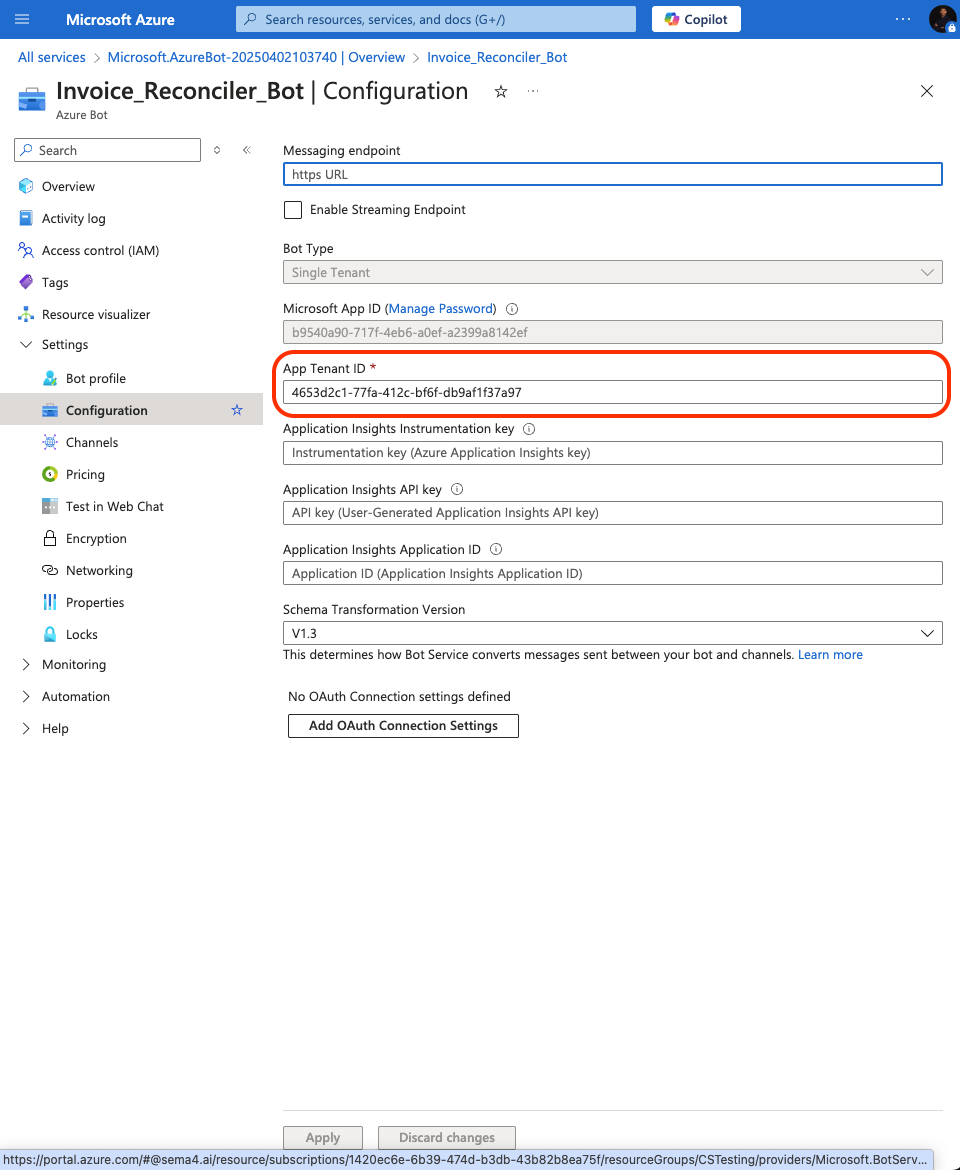Show info for Insights Application ID
The image size is (960, 1170).
point(496,549)
